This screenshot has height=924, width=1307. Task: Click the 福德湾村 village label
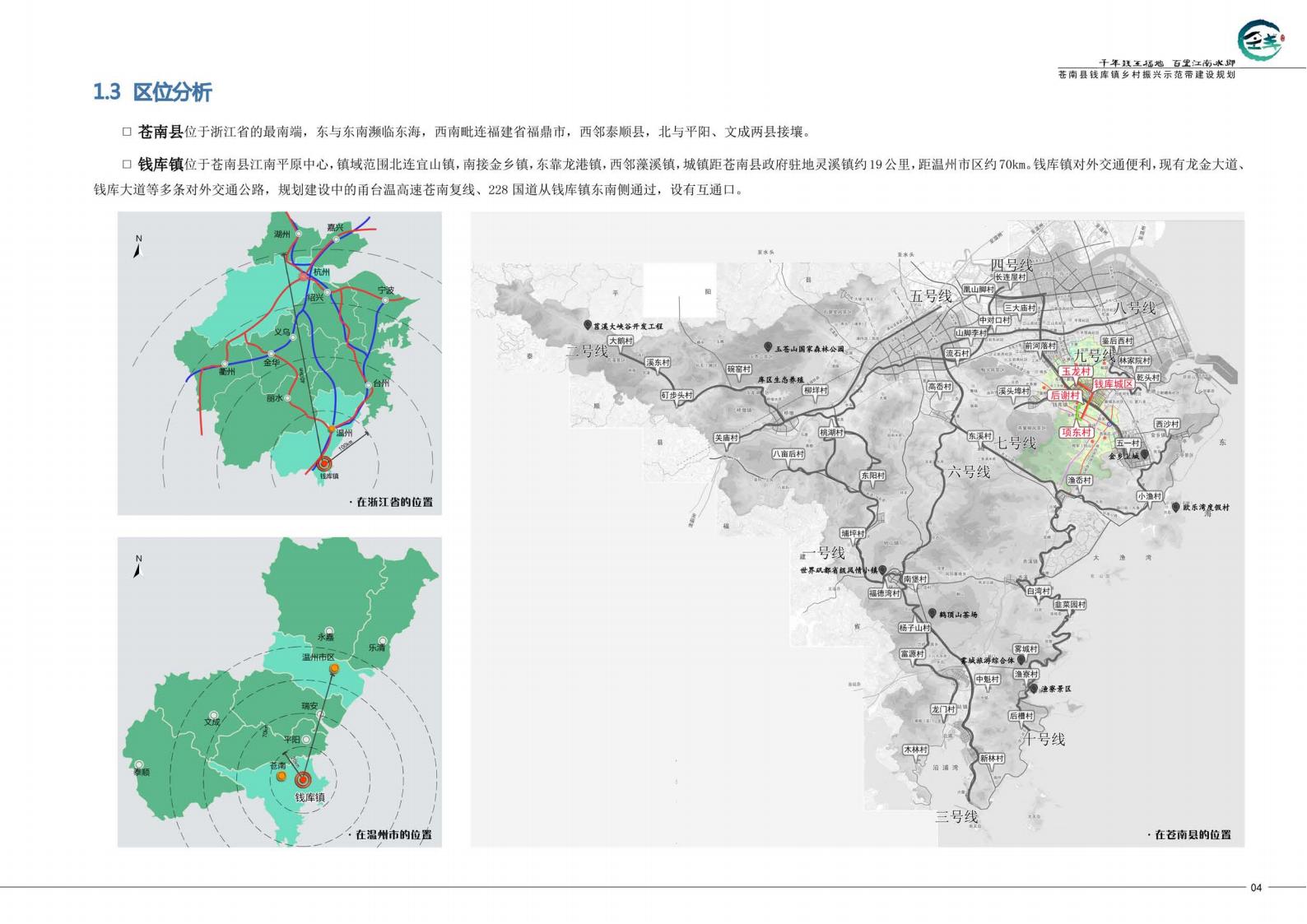click(885, 593)
